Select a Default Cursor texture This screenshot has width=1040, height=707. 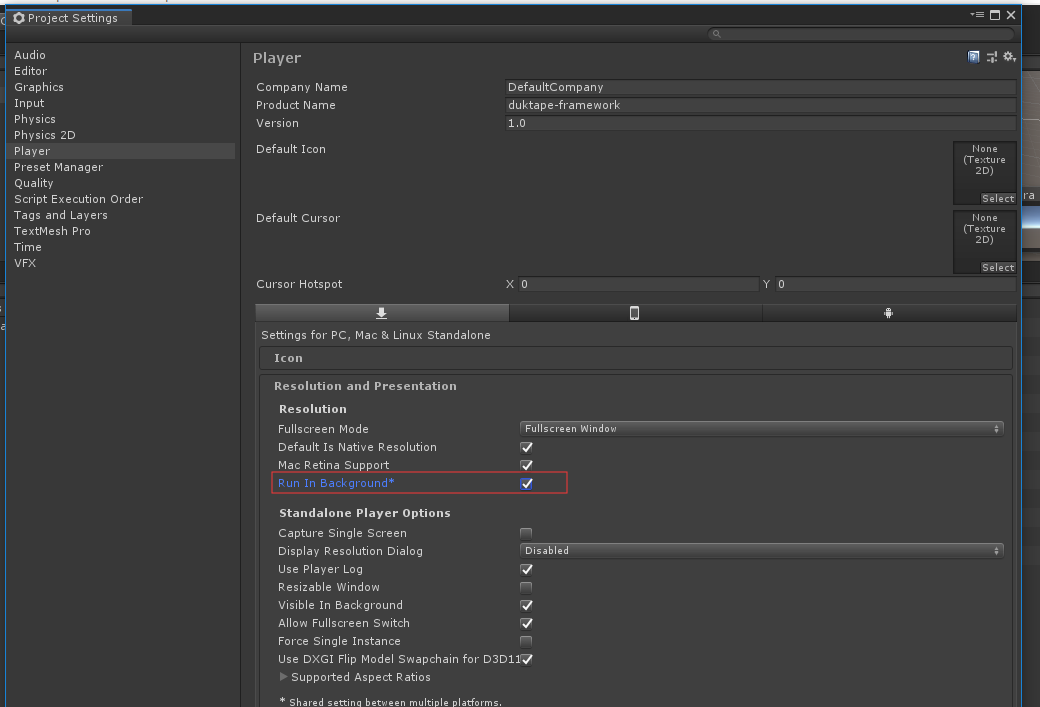pos(997,267)
